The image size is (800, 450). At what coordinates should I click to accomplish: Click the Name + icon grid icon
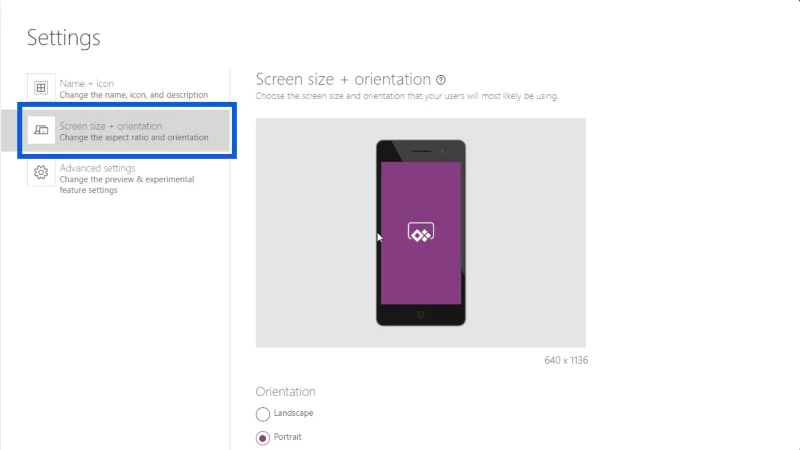coord(41,88)
